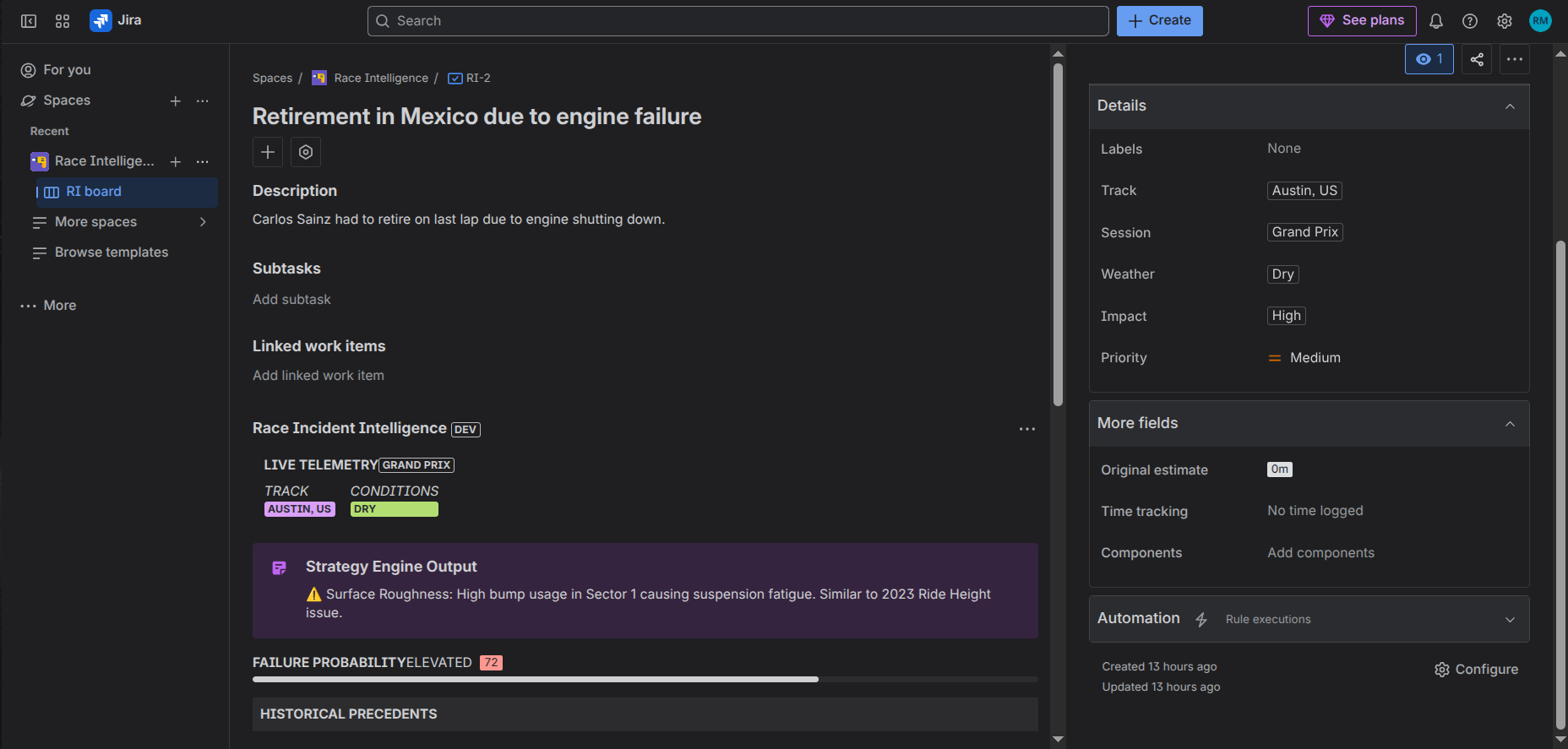Click the HISTORICAL PRECEDENTS header
The image size is (1568, 749).
click(x=645, y=714)
